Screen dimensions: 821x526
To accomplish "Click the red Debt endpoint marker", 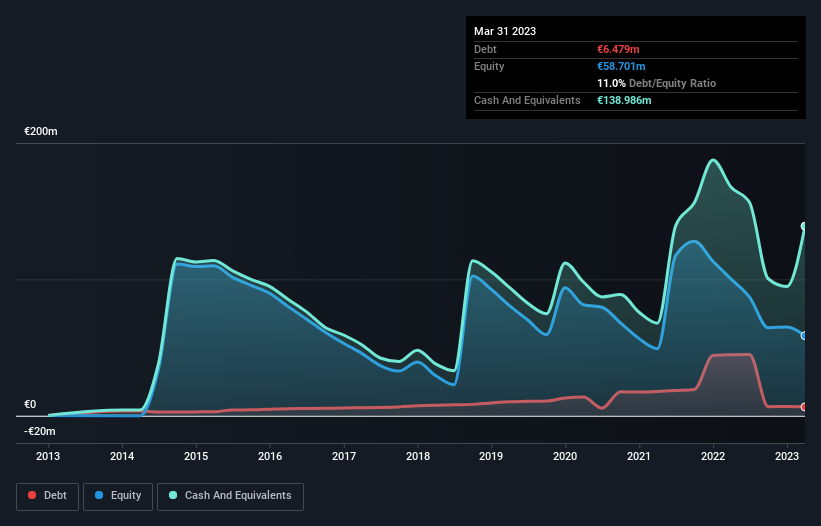I will (x=804, y=407).
